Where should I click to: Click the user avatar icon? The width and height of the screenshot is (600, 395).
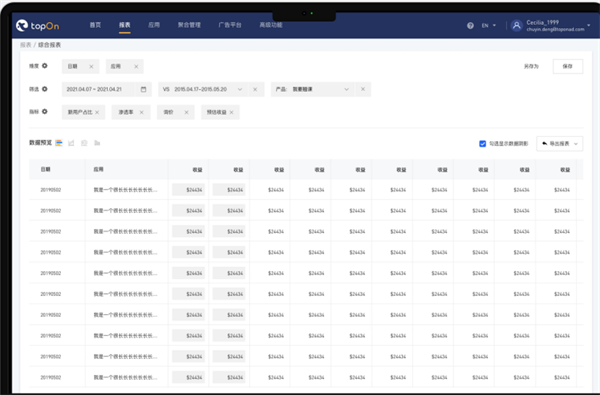pyautogui.click(x=517, y=26)
